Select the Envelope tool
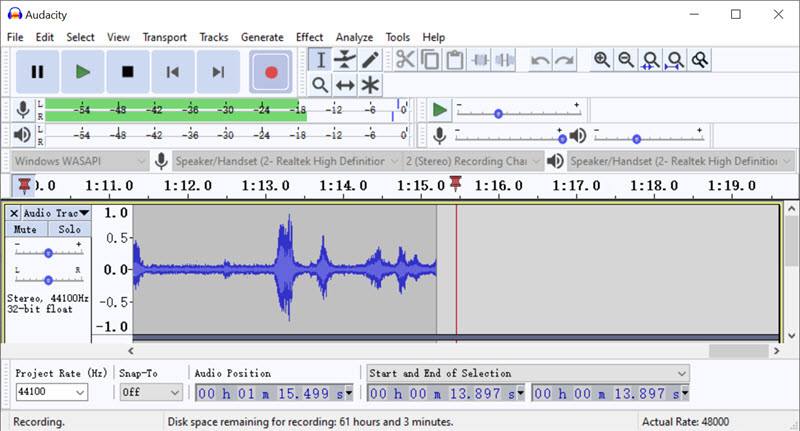This screenshot has width=800, height=431. click(x=345, y=60)
